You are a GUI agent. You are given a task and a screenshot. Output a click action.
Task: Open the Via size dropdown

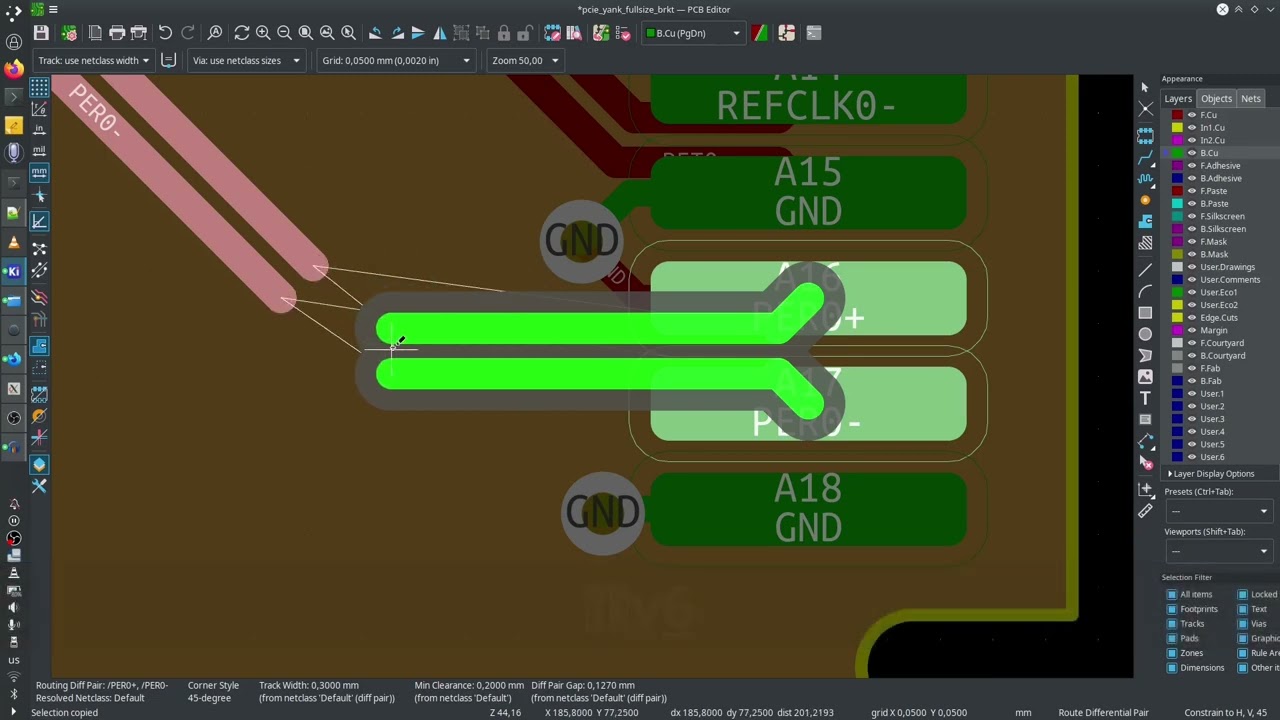[246, 60]
